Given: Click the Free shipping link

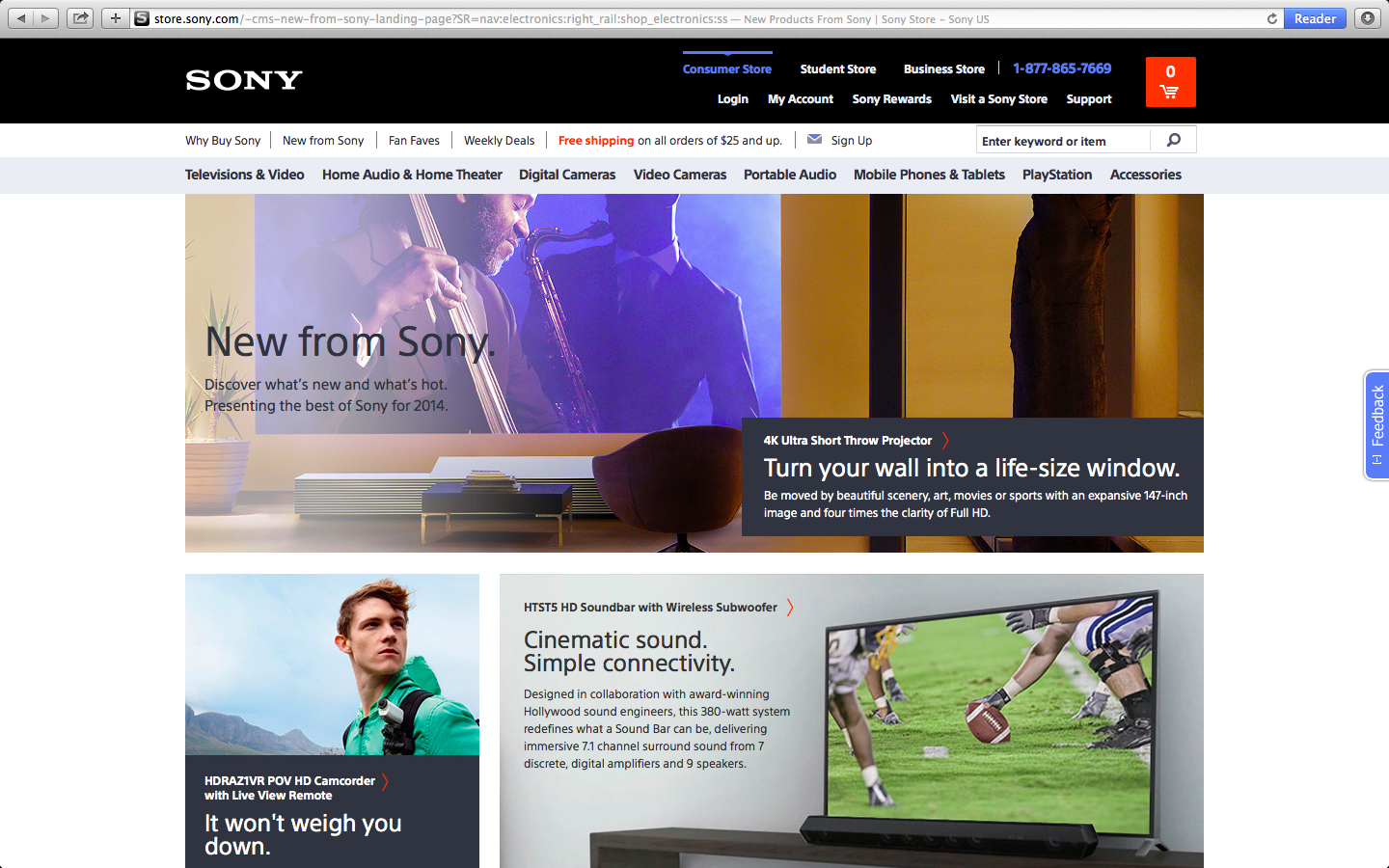Looking at the screenshot, I should tap(596, 140).
